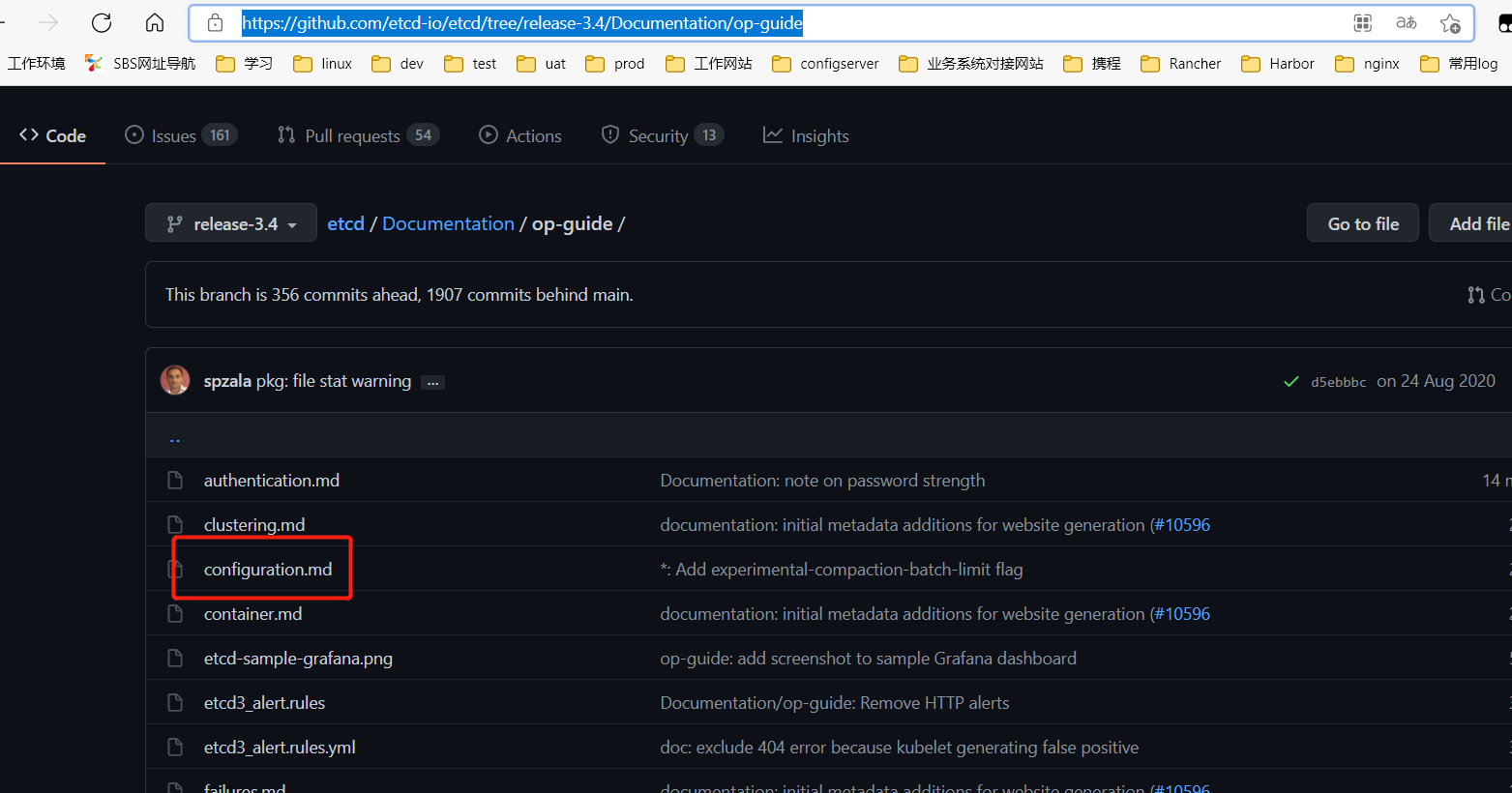The image size is (1512, 793).
Task: Click file icon beside etcd-sample-grafana.png
Action: click(x=175, y=659)
